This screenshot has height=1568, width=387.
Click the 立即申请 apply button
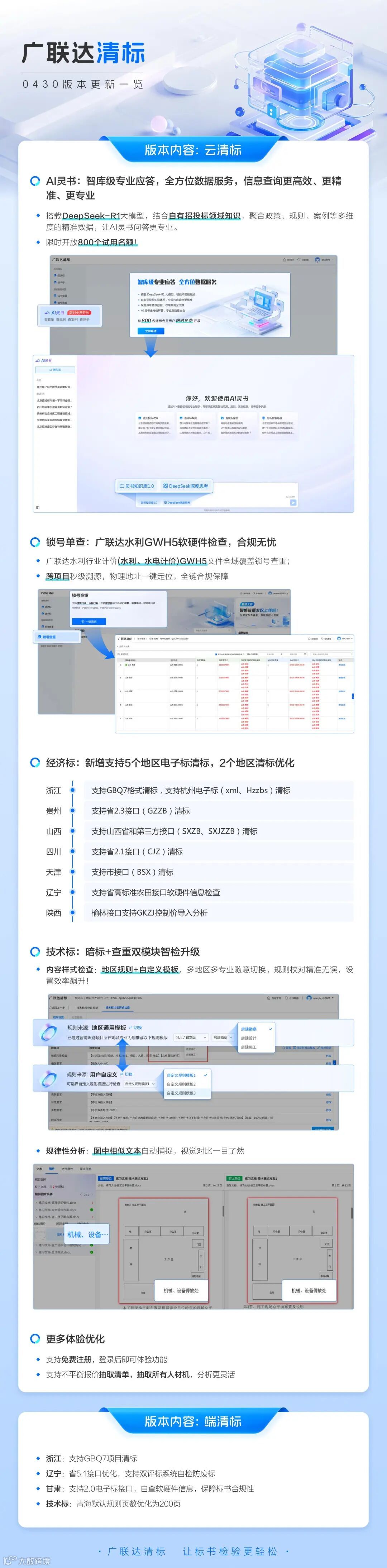[x=151, y=331]
